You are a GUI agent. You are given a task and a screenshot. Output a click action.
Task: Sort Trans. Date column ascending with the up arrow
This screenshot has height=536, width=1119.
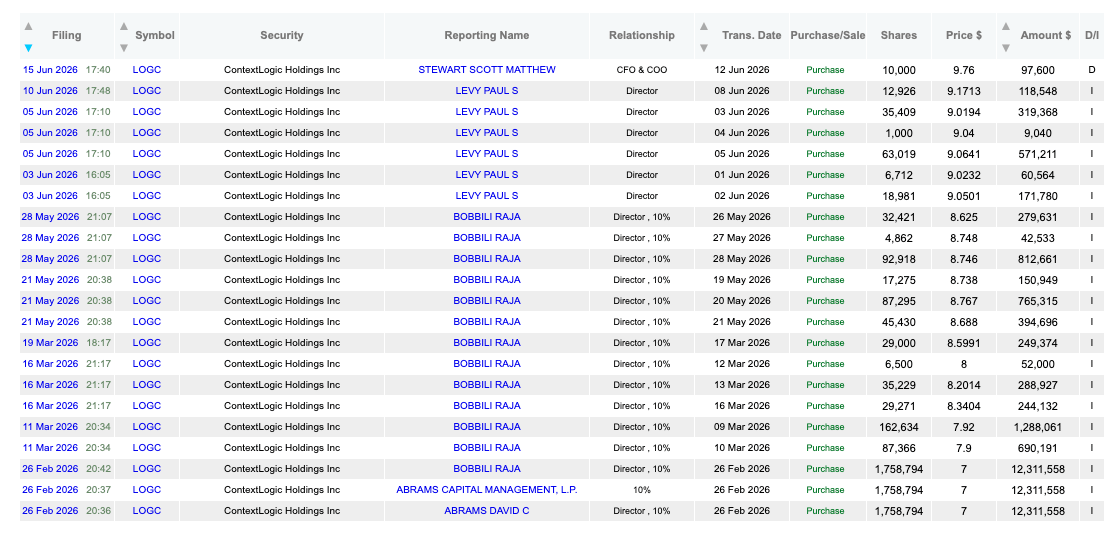pyautogui.click(x=704, y=26)
